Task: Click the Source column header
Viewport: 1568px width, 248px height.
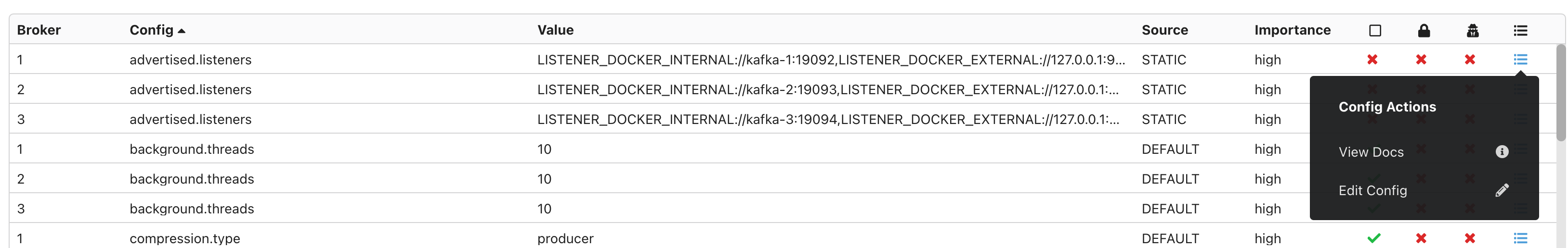Action: click(1164, 30)
